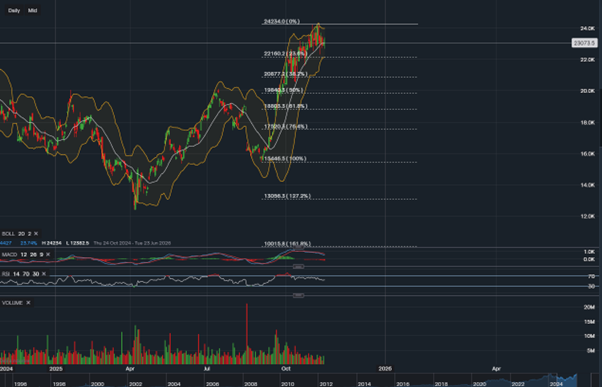
Task: Click the blue 23.74% change readout
Action: pyautogui.click(x=29, y=243)
